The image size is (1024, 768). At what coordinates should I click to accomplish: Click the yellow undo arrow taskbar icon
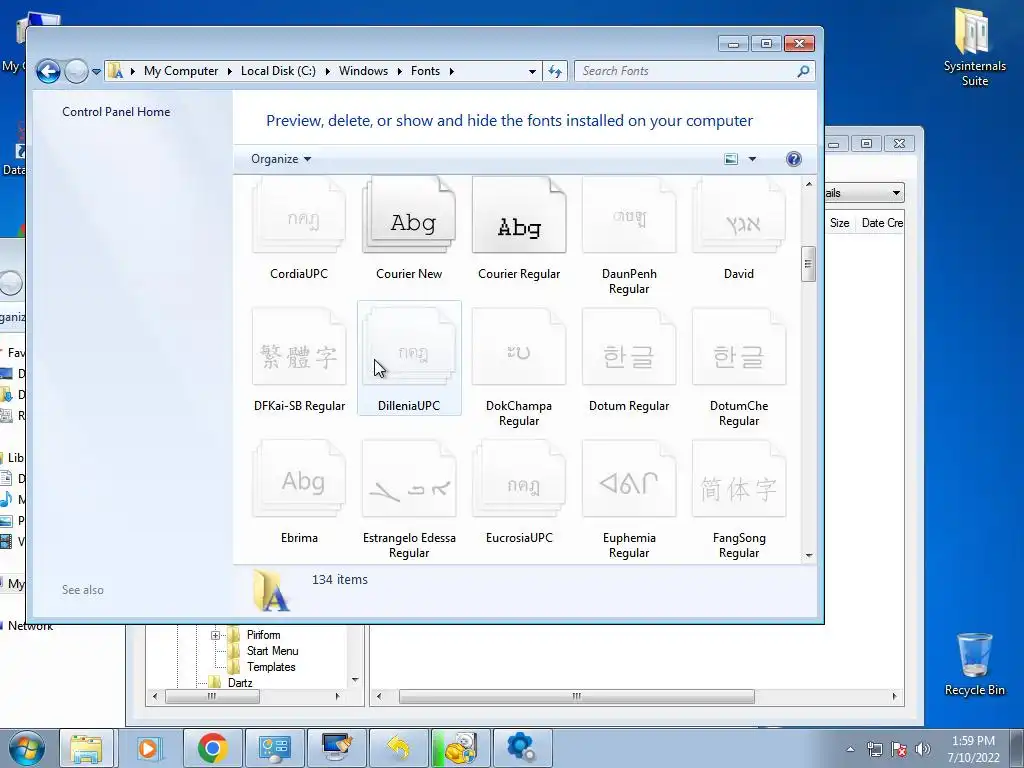tap(398, 748)
